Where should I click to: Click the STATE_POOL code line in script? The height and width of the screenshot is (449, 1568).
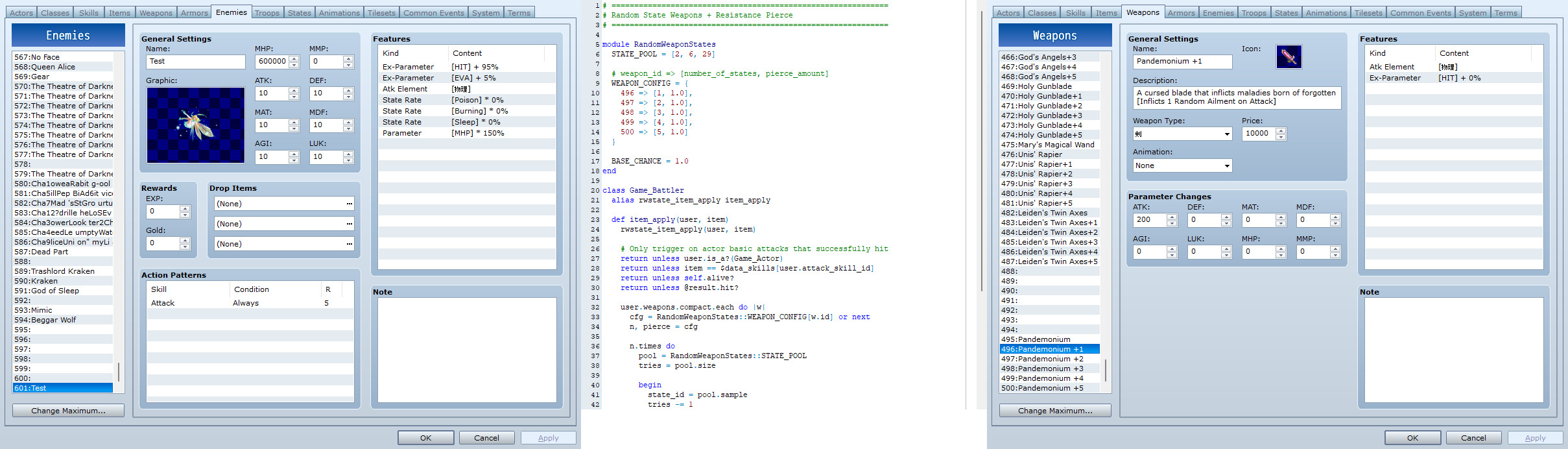coord(663,54)
